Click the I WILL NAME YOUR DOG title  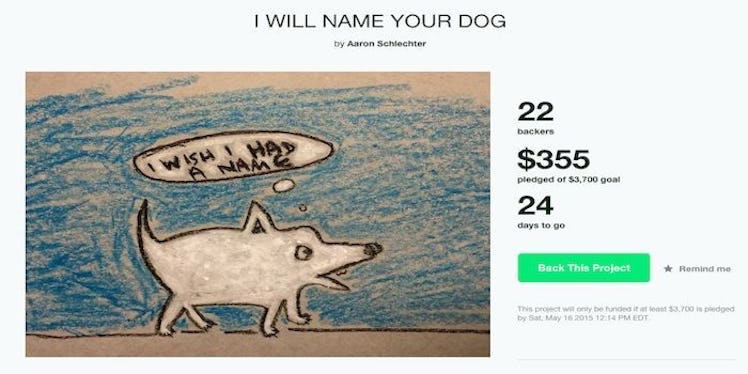(380, 21)
